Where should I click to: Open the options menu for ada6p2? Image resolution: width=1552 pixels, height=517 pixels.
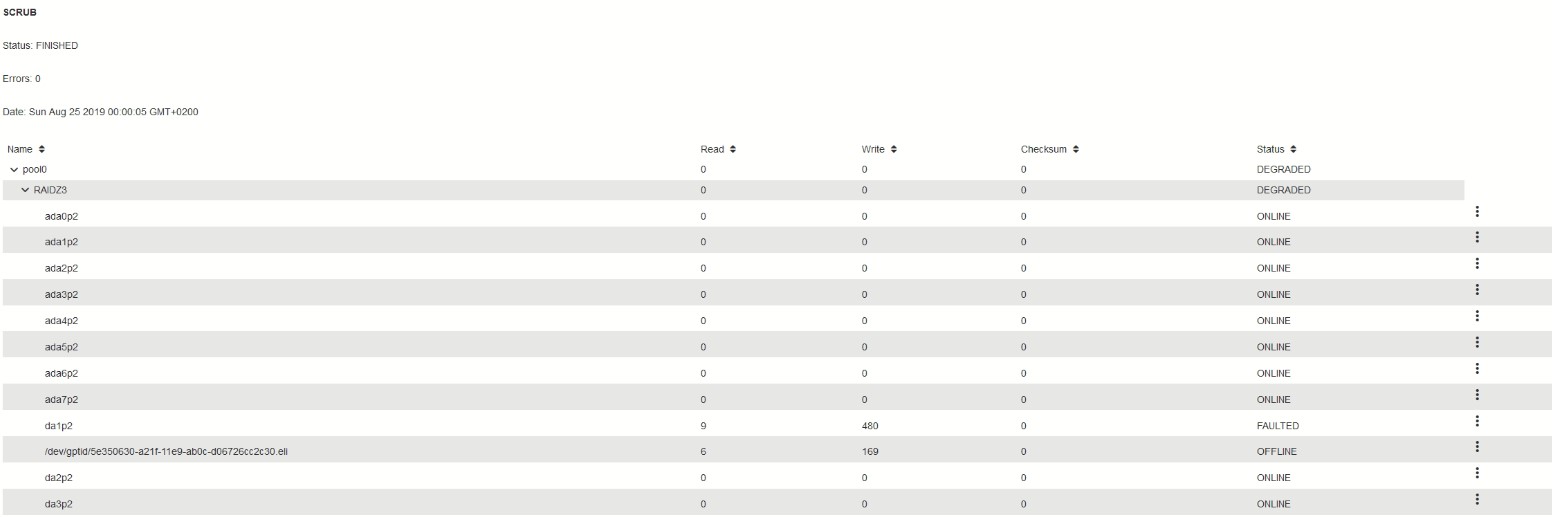click(1476, 368)
